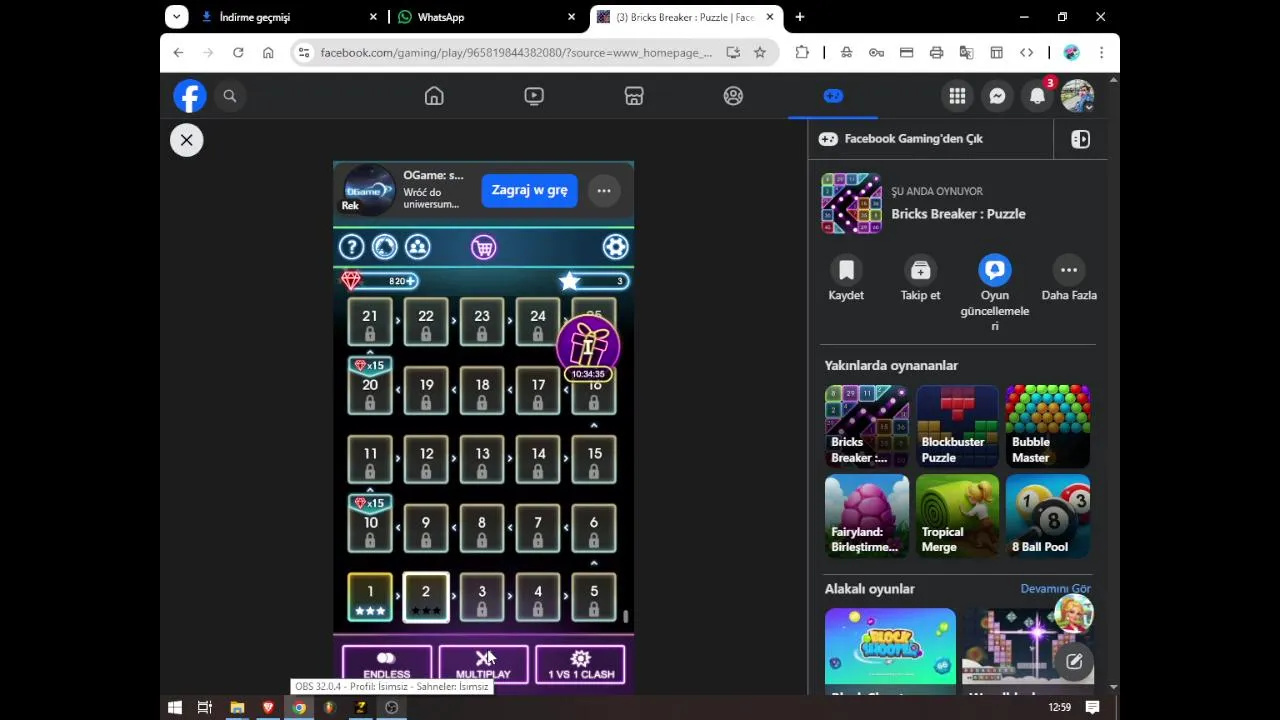This screenshot has height=720, width=1280.
Task: Open Facebook apps grid menu
Action: pos(957,96)
